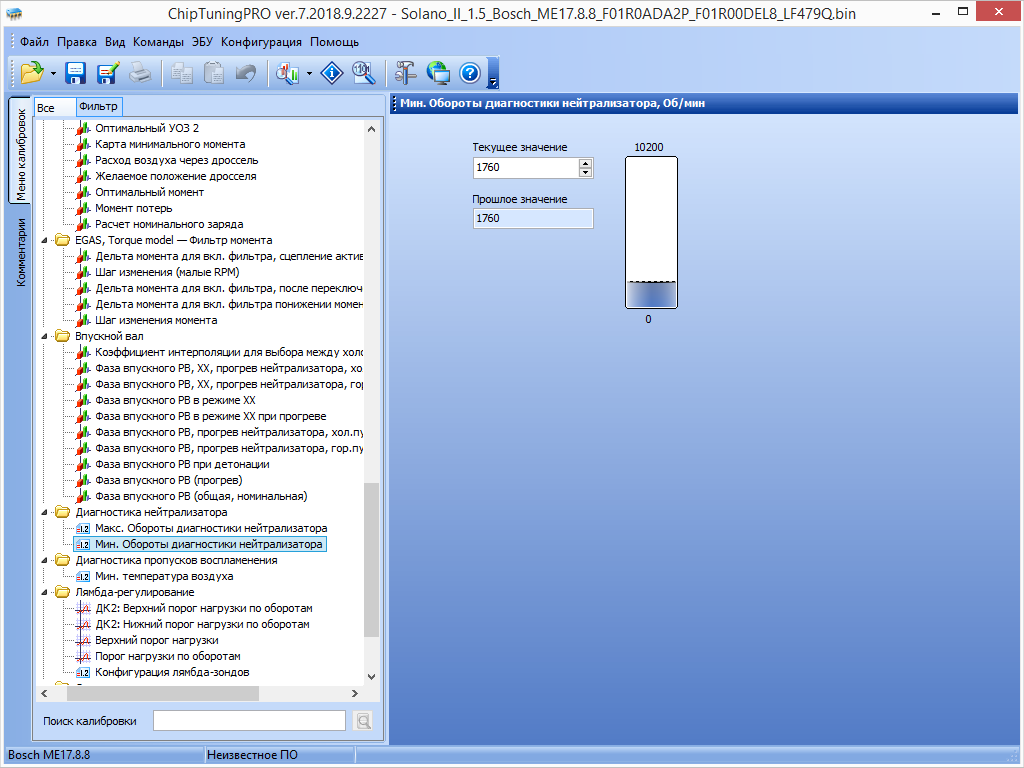The image size is (1024, 768).
Task: Open the Конфигурация menu
Action: point(261,42)
